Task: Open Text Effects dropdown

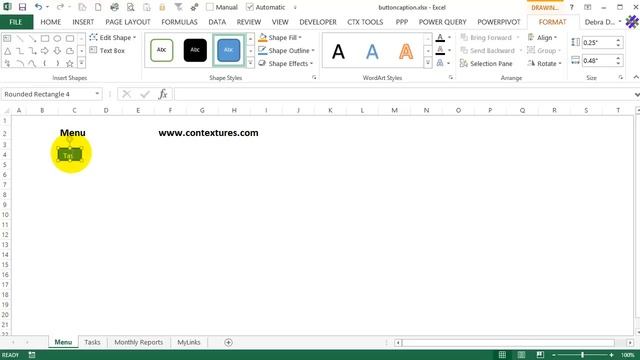Action: click(449, 63)
